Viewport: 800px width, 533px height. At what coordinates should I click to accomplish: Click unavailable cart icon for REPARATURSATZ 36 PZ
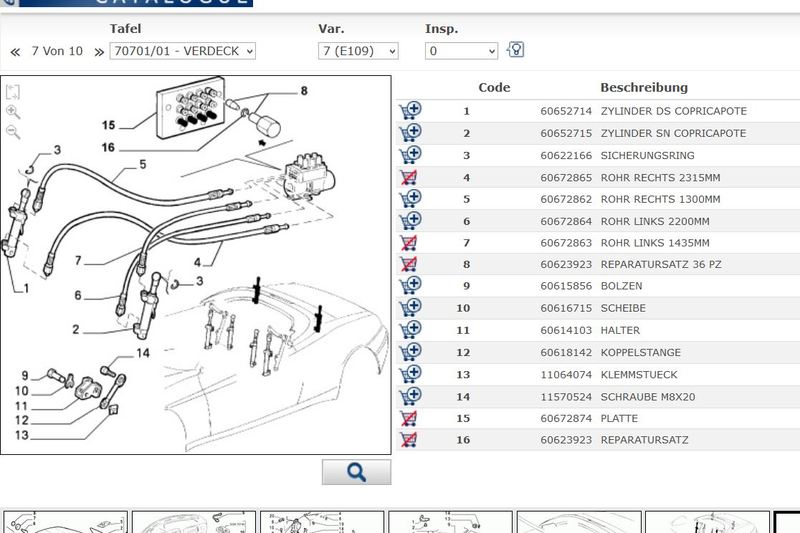tap(408, 265)
